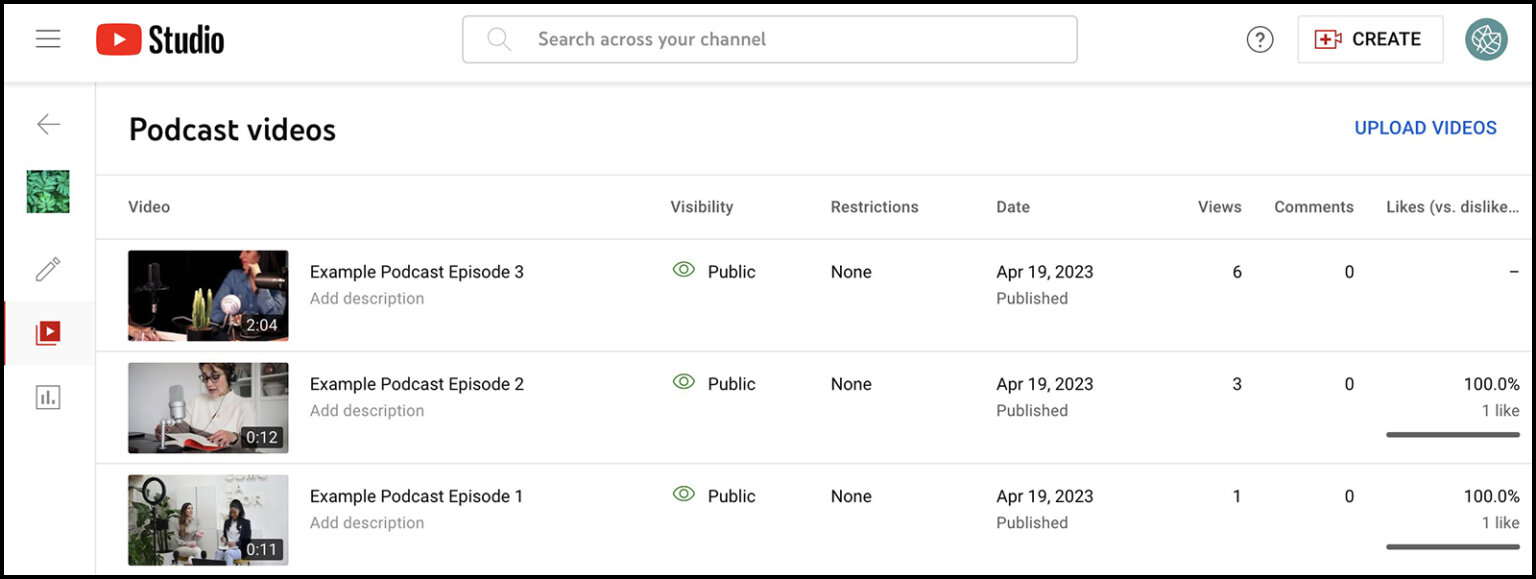Click the CREATE button
Image resolution: width=1536 pixels, height=579 pixels.
click(1370, 39)
